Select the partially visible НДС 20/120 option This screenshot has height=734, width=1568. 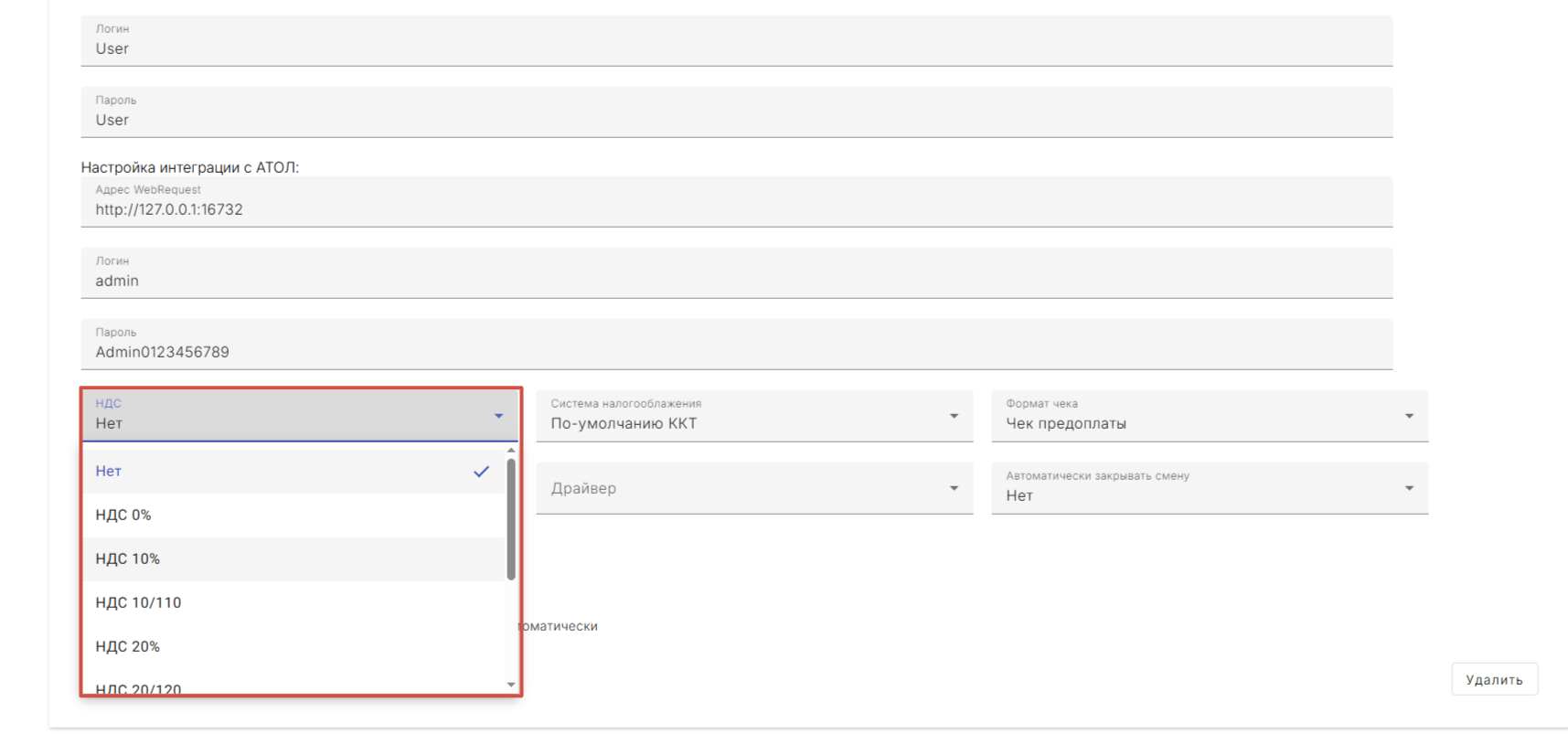[293, 687]
